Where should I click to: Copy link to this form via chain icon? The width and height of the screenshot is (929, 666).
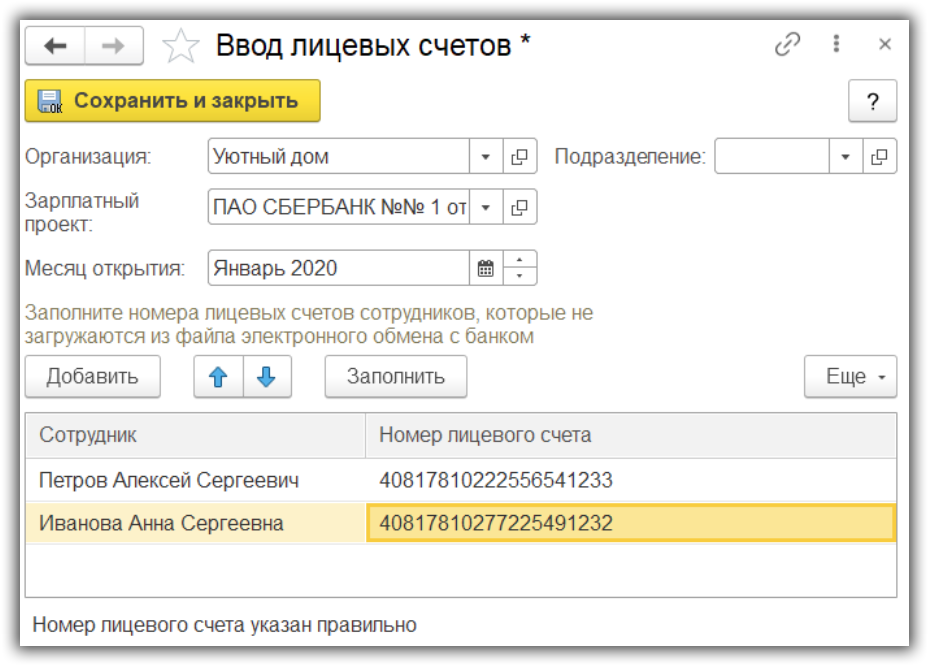pos(788,45)
